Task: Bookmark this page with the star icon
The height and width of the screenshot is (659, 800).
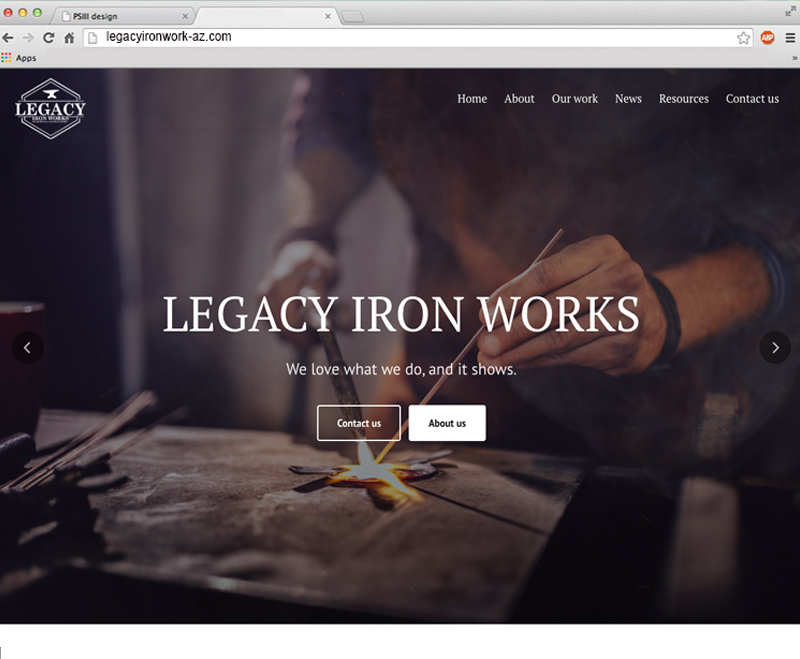Action: tap(743, 38)
